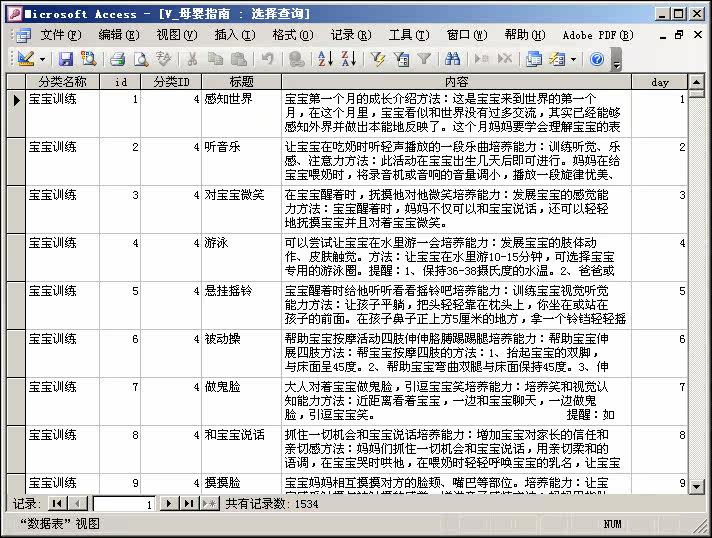712x538 pixels.
Task: Sort records descending with Z-A icon
Action: [x=349, y=59]
